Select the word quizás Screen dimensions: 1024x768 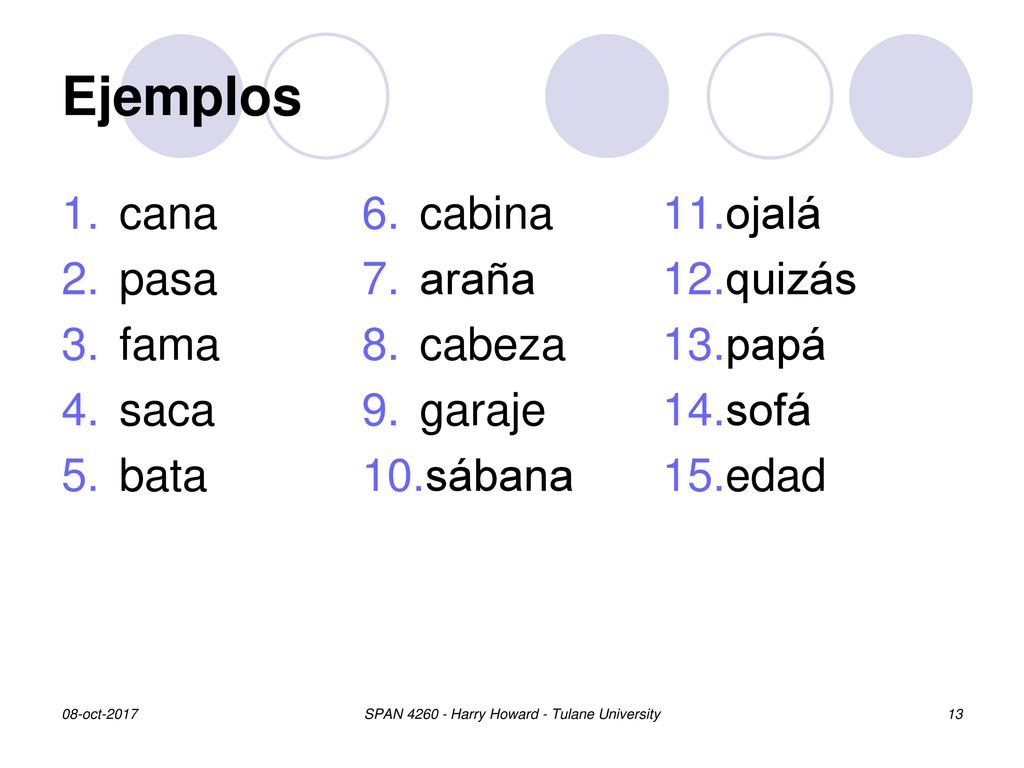tap(790, 281)
